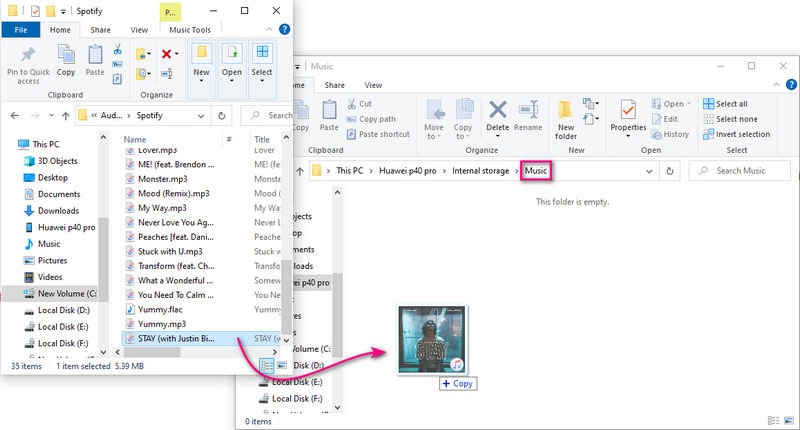The width and height of the screenshot is (800, 430).
Task: Select the Monster.mp3 file
Action: [162, 179]
